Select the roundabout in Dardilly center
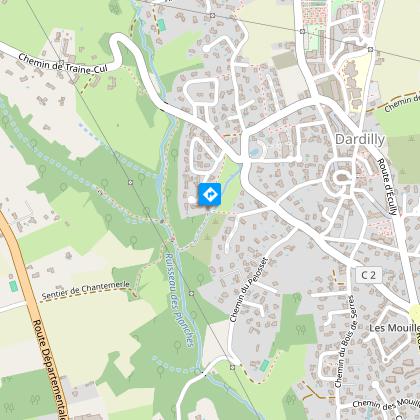420x420 pixels. 341,178
